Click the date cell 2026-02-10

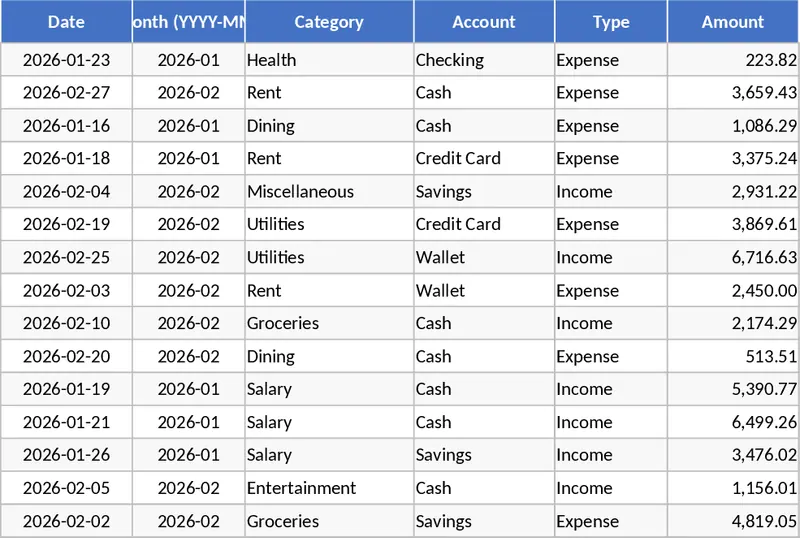66,324
